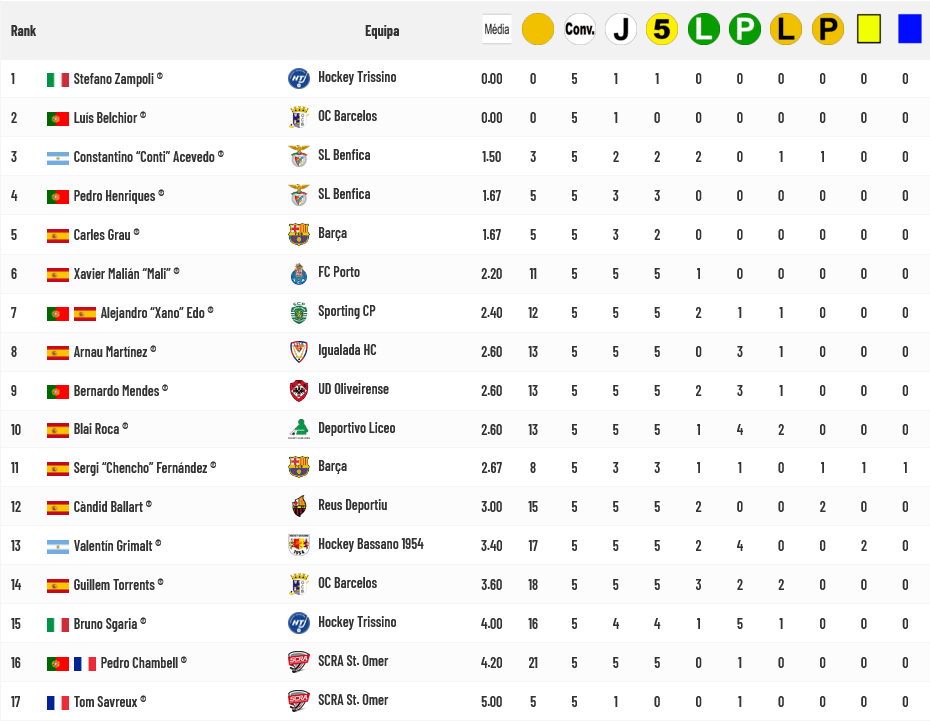Click the green P column icon
930x721 pixels.
click(745, 29)
